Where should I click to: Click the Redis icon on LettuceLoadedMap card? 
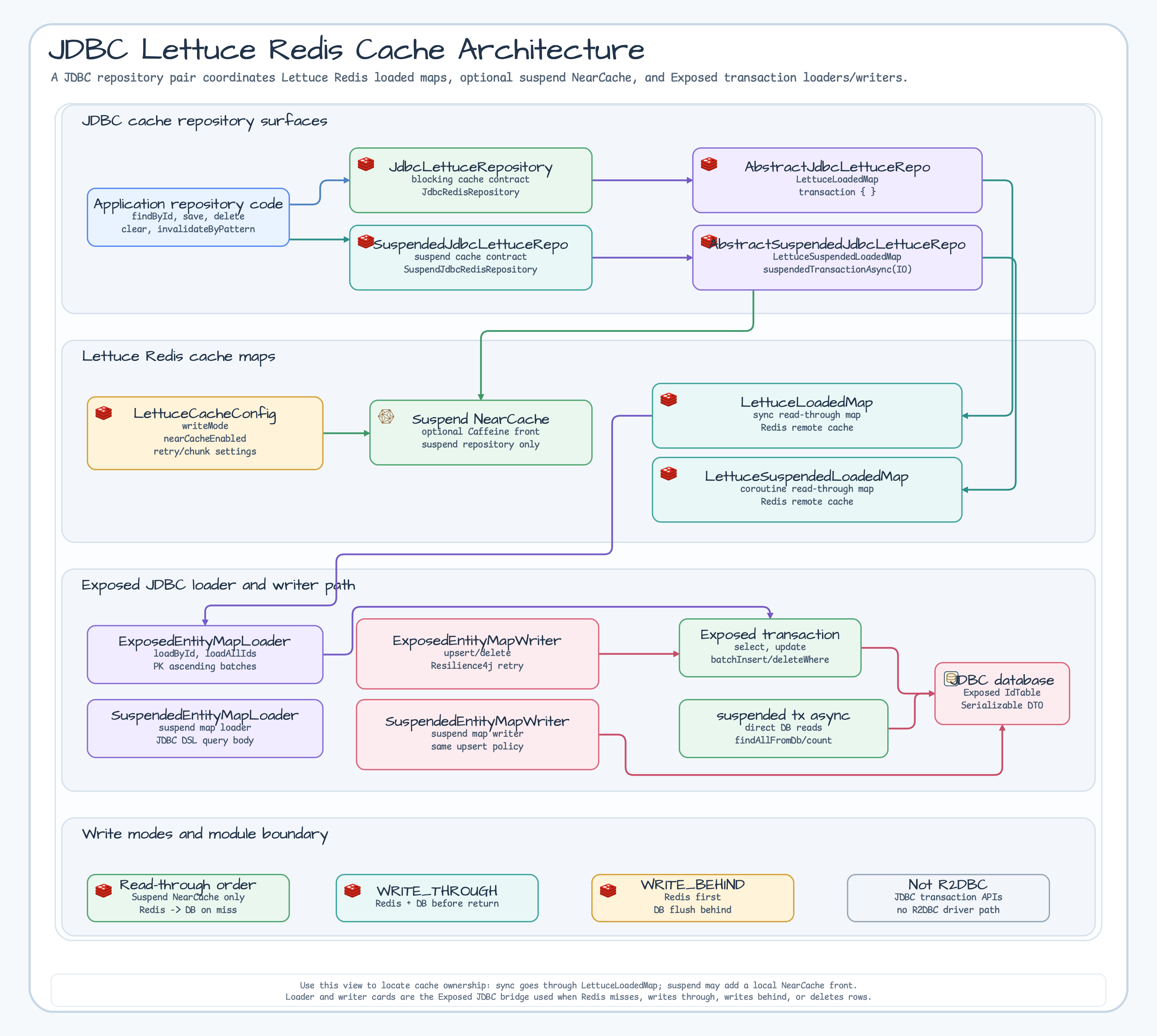669,399
